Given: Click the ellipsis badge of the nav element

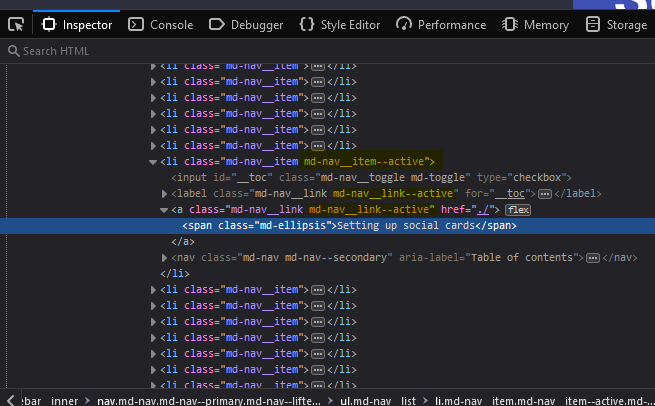Looking at the screenshot, I should pyautogui.click(x=593, y=258).
